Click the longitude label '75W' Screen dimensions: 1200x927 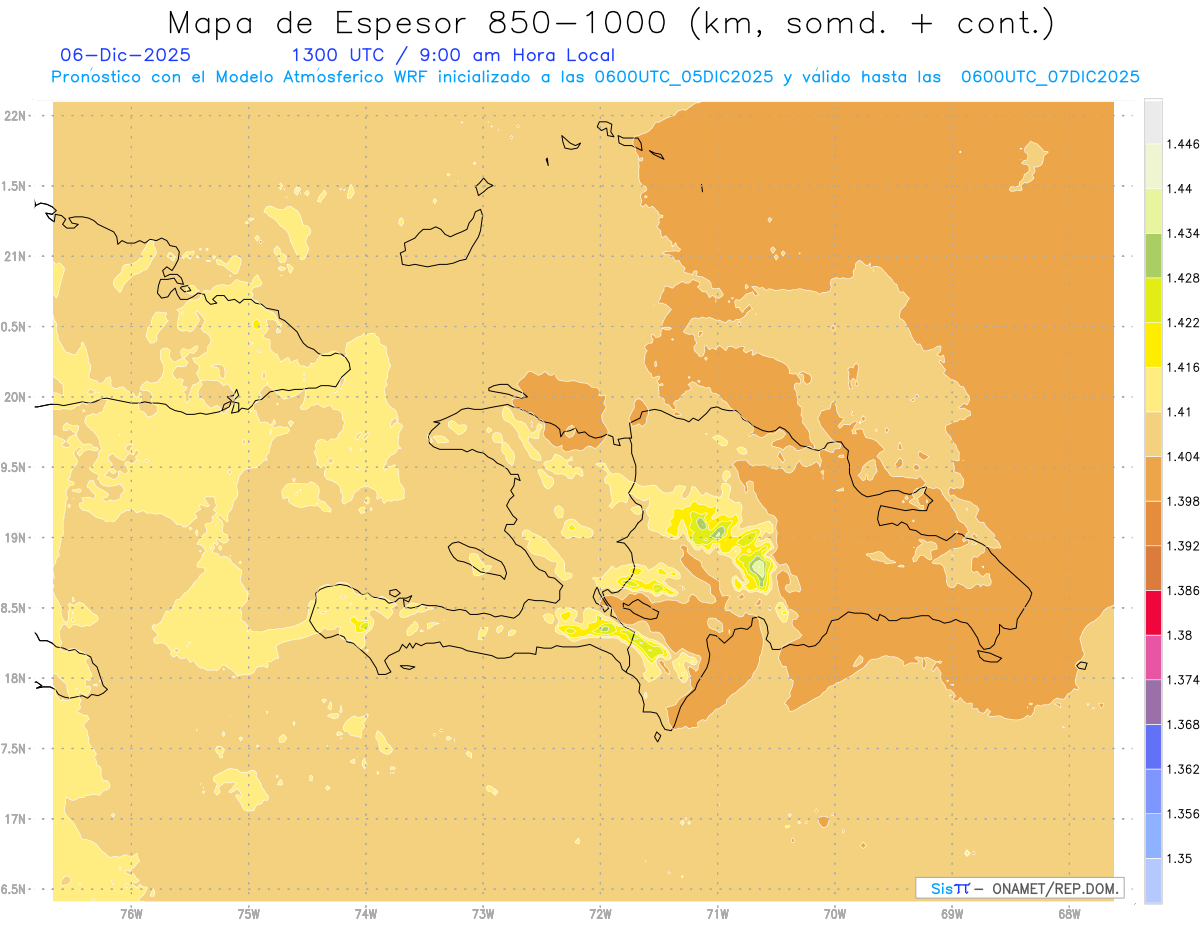pos(248,913)
